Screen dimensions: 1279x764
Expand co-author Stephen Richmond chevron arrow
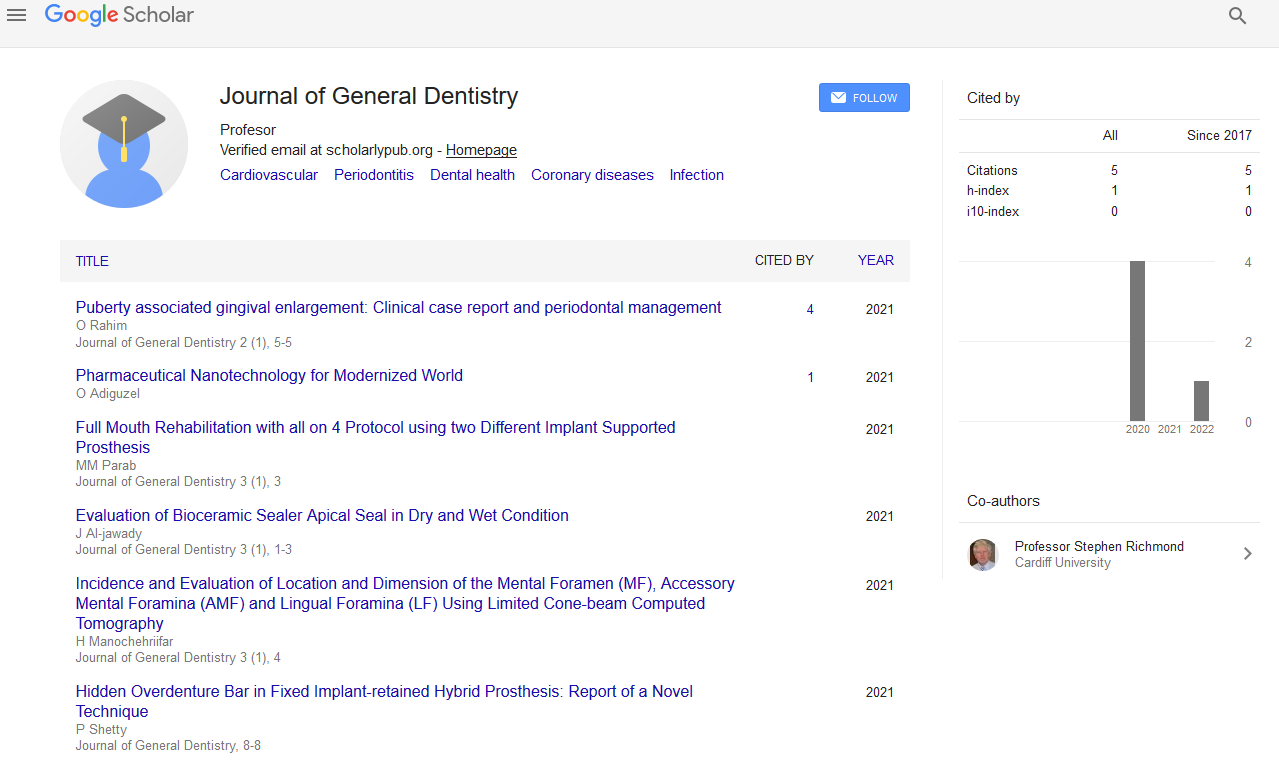click(1247, 554)
